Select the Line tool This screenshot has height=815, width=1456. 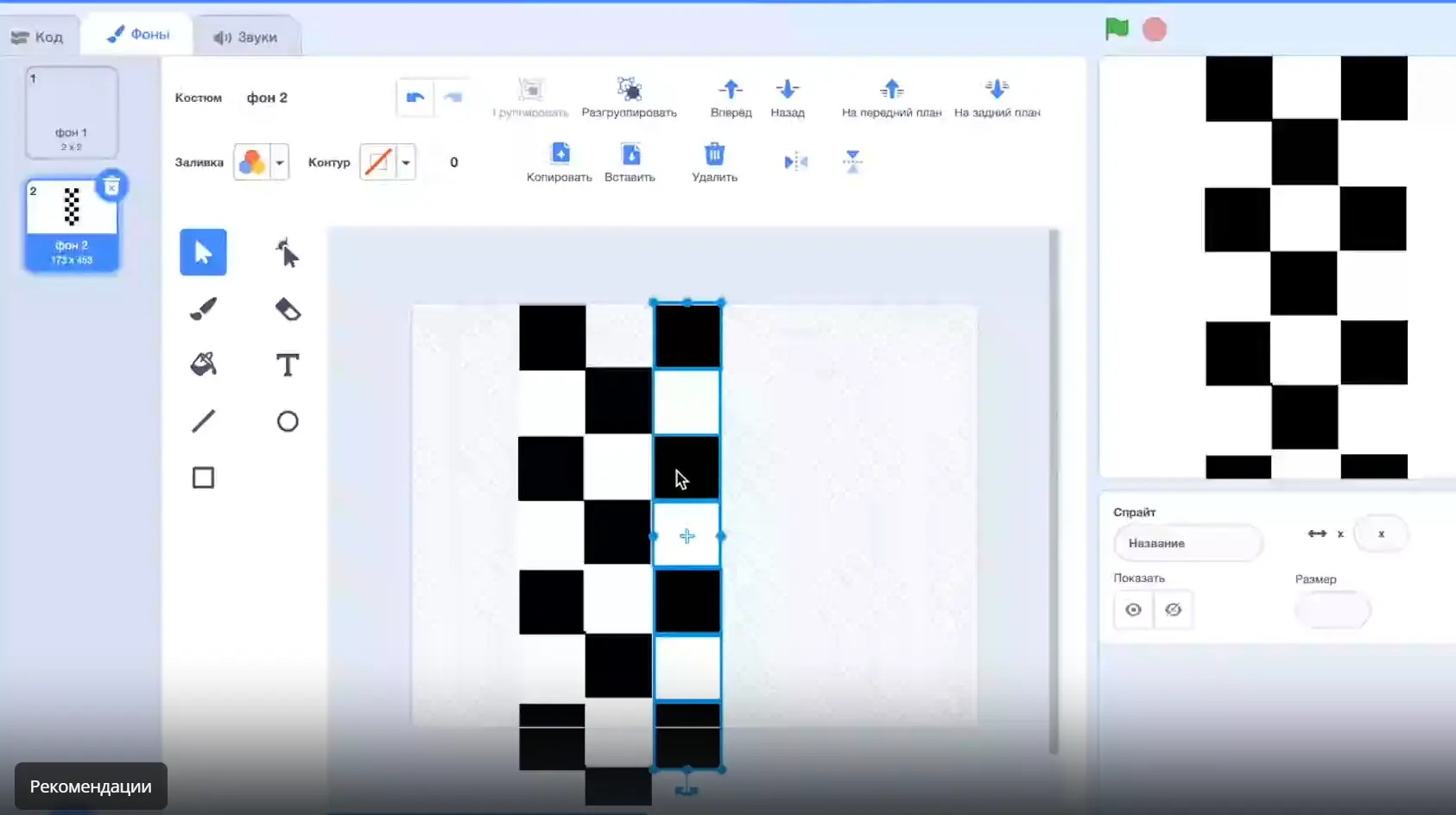(x=203, y=421)
